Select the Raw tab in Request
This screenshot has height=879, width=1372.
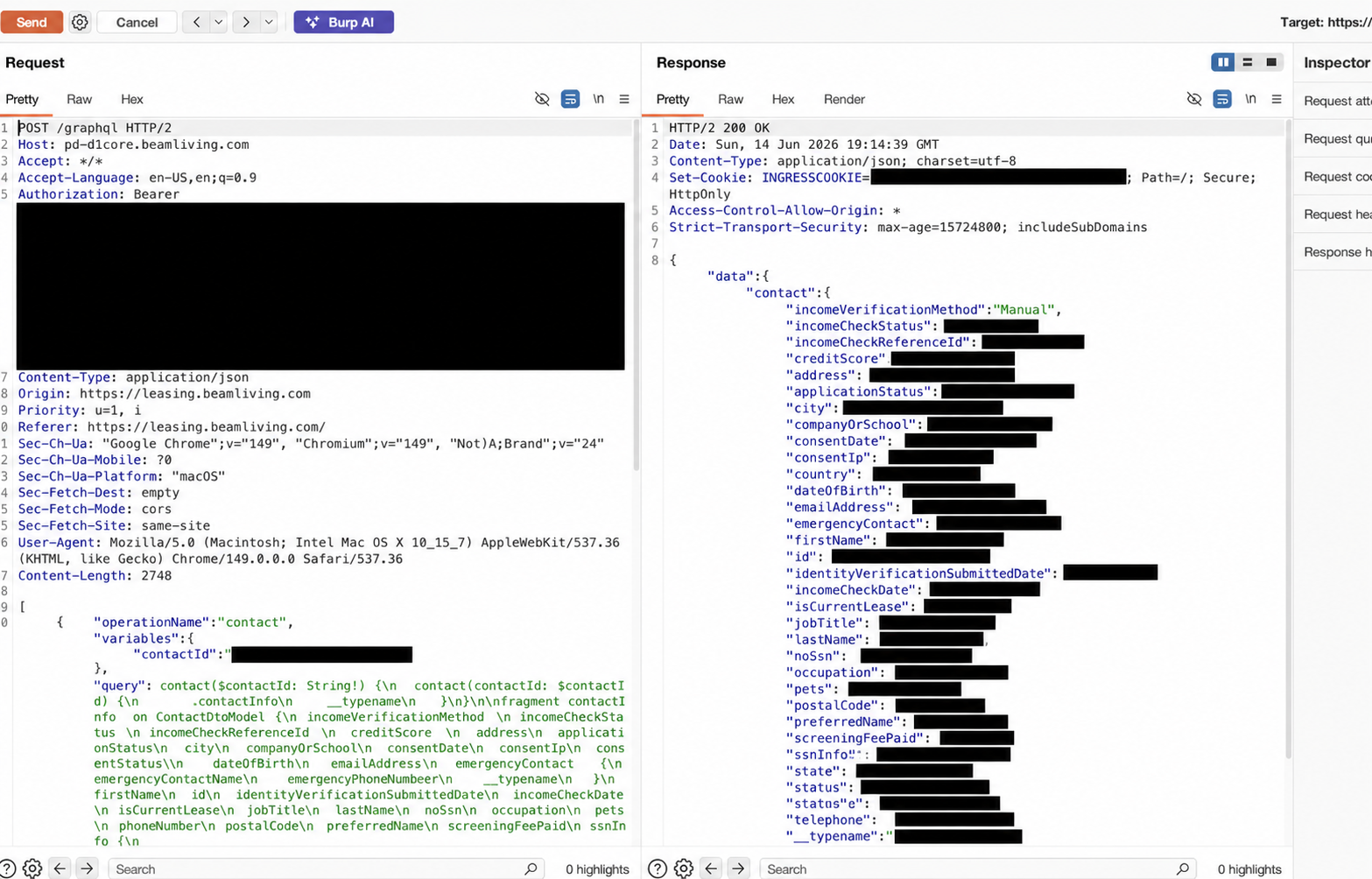coord(79,99)
